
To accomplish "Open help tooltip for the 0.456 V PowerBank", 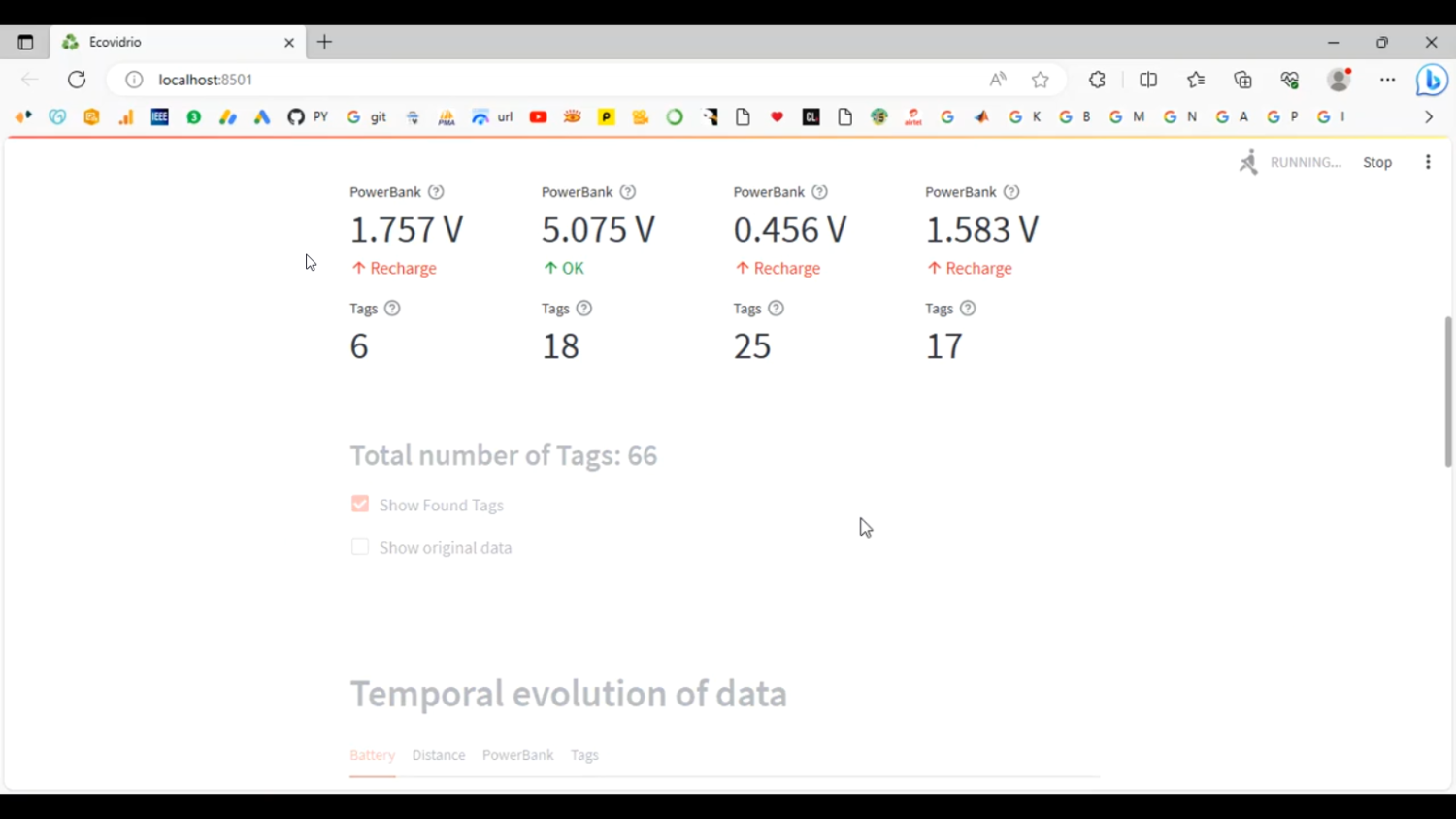I will 820,192.
